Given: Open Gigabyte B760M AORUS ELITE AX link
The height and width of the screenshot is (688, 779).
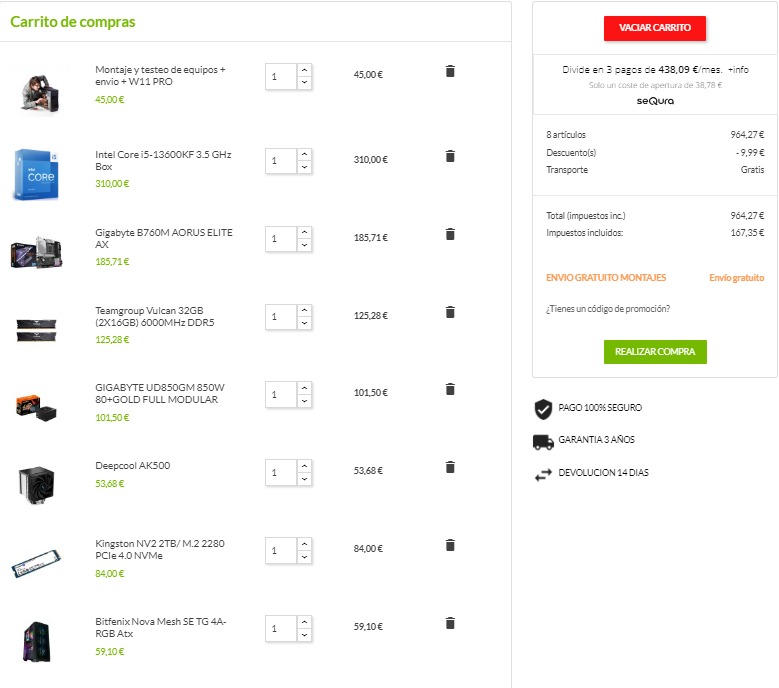Looking at the screenshot, I should pyautogui.click(x=163, y=238).
